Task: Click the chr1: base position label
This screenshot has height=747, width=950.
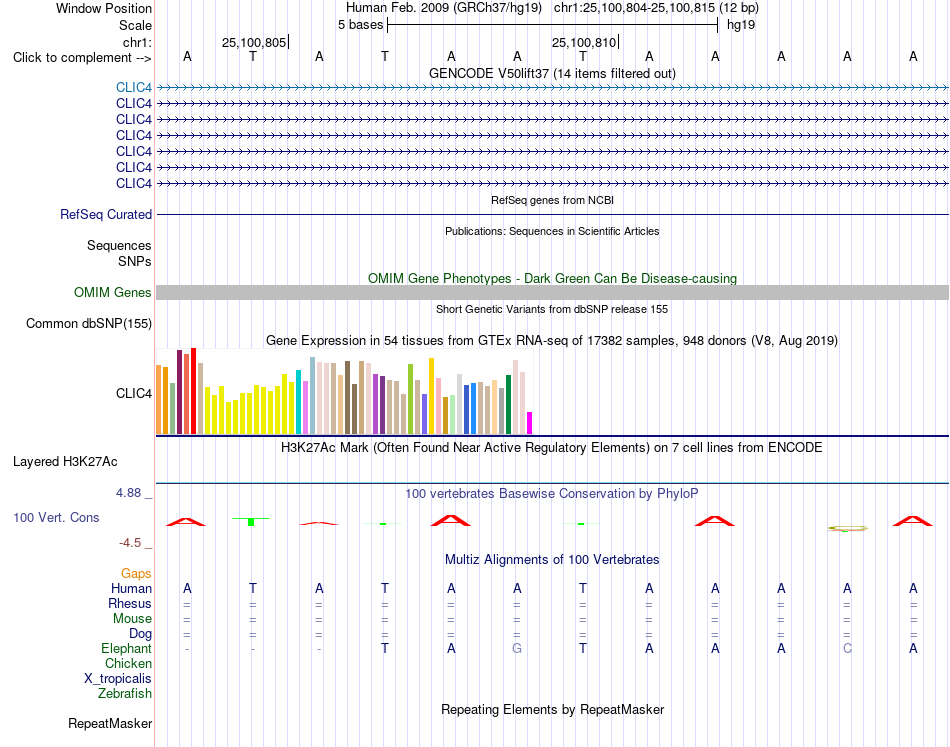Action: pos(137,42)
